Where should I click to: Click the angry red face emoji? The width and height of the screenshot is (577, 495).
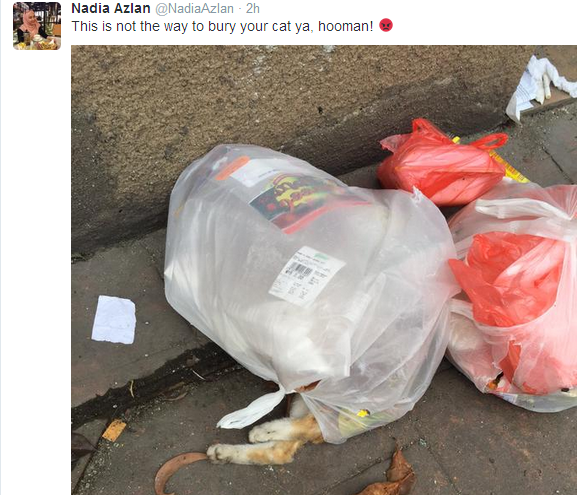[x=386, y=25]
